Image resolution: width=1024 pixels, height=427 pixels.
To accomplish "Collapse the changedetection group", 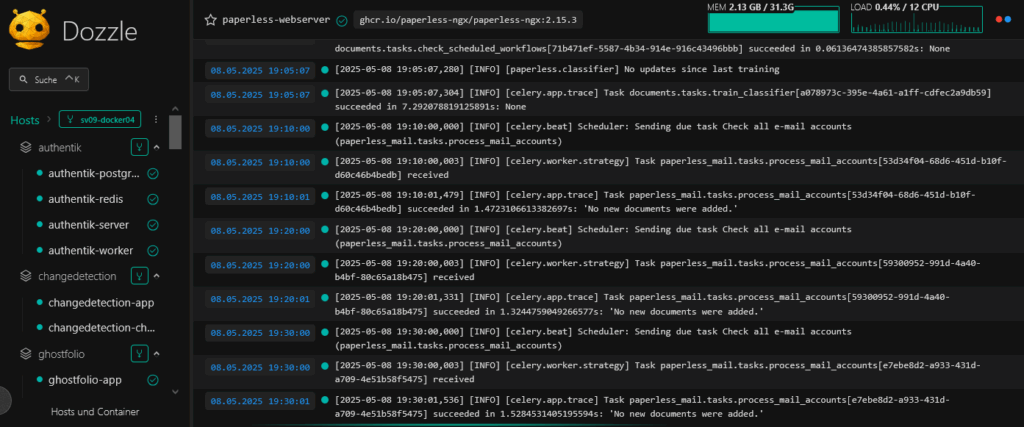I will 158,276.
